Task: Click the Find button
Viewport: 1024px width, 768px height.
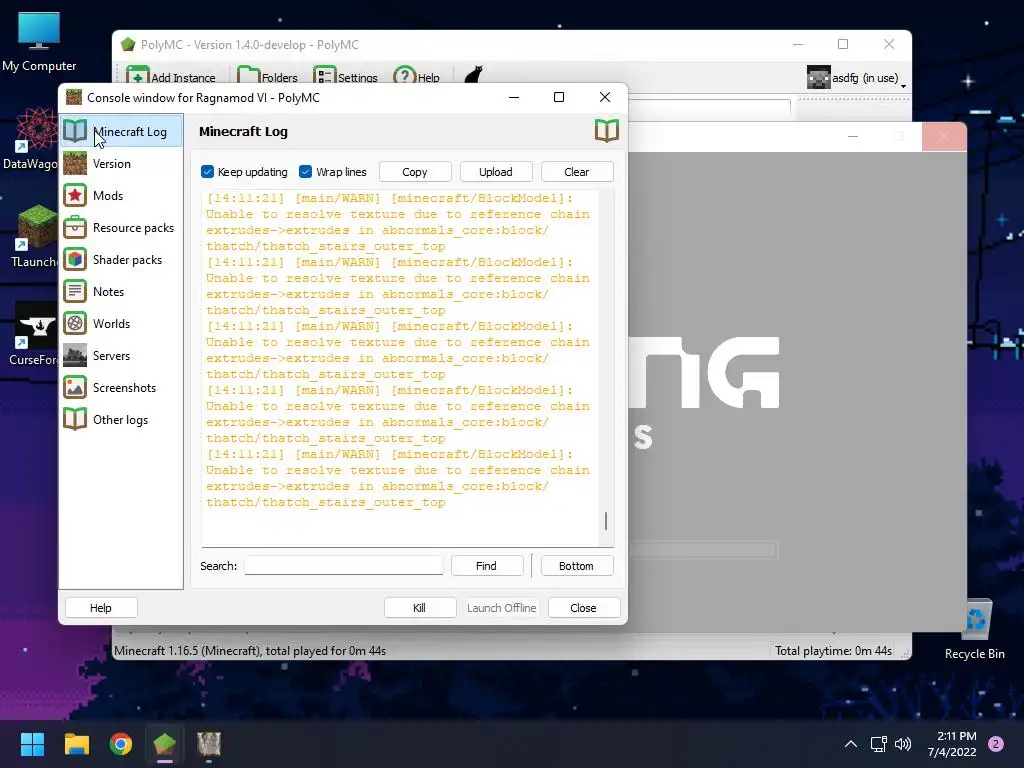Action: tap(487, 566)
